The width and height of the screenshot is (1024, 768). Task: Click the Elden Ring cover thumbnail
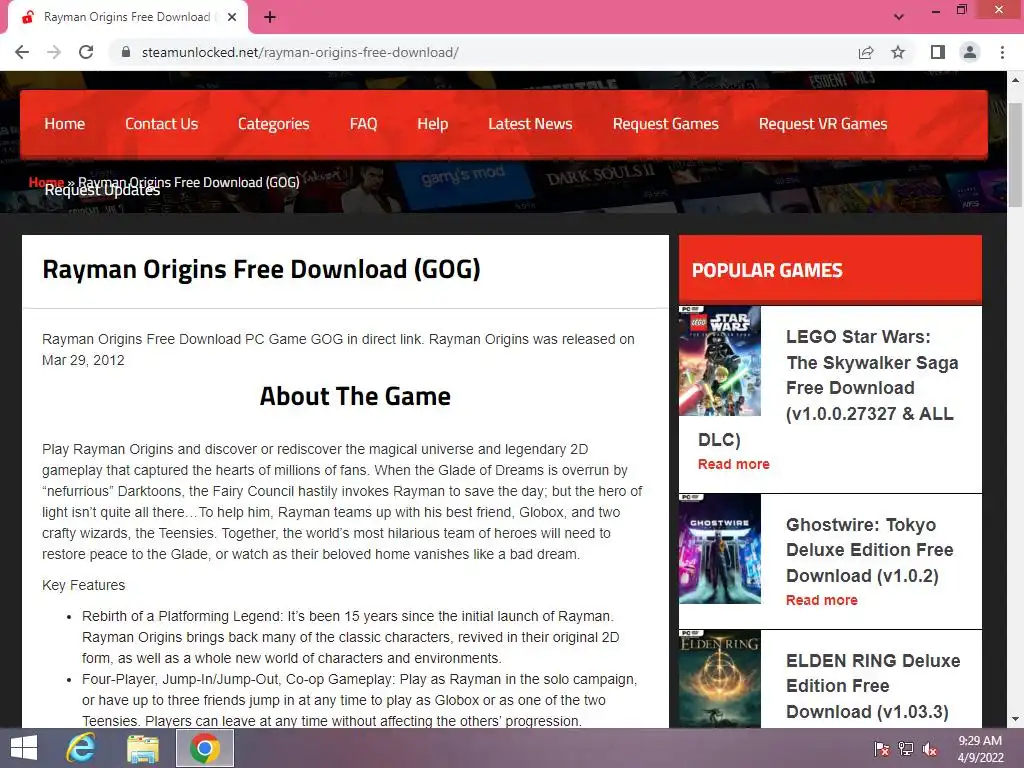[720, 679]
